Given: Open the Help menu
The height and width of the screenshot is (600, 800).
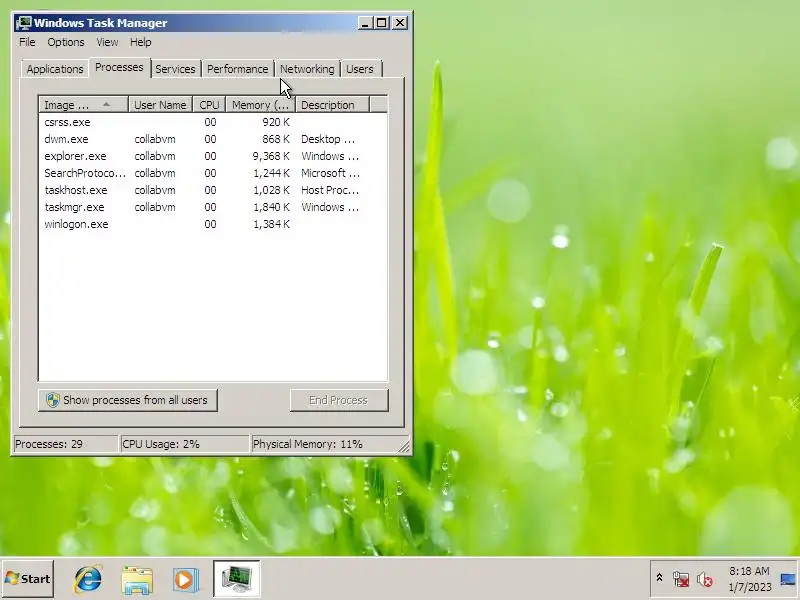Looking at the screenshot, I should click(x=140, y=42).
